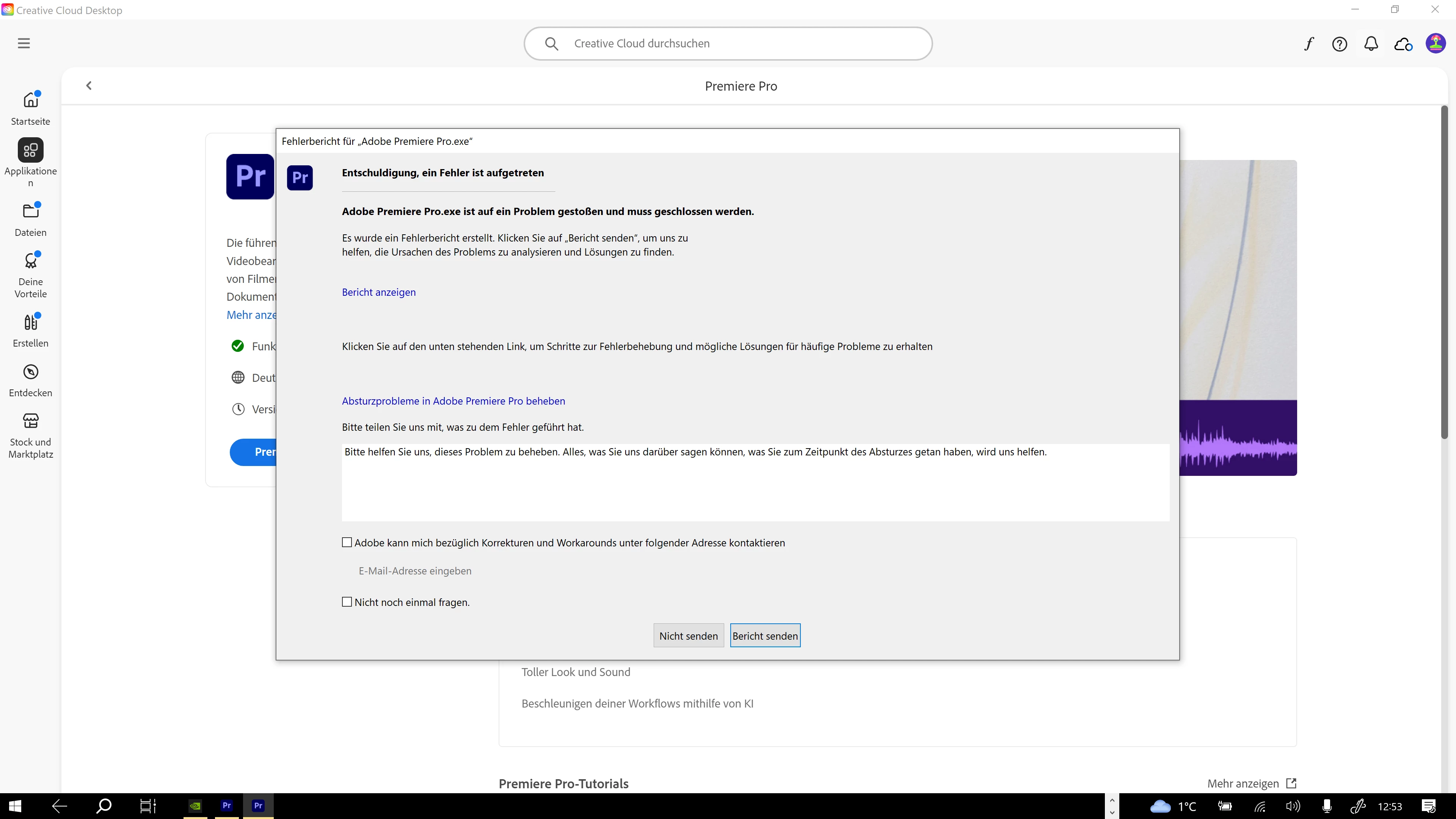Click the cloud sync status icon
Screen dimensions: 1456x819
[1403, 44]
